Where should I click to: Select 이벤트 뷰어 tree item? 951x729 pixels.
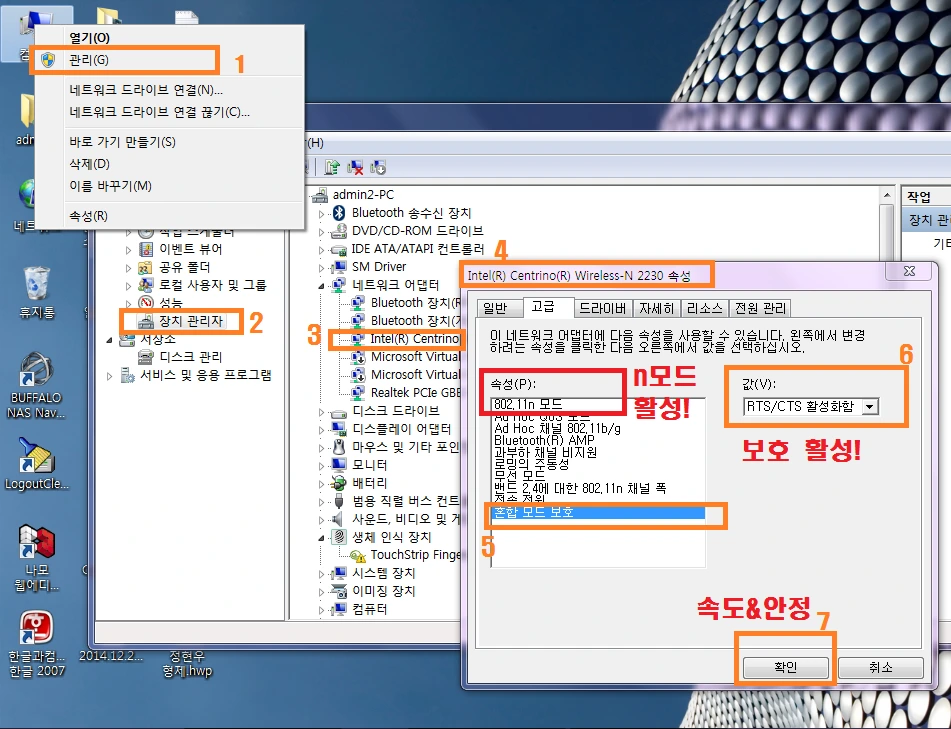click(190, 249)
